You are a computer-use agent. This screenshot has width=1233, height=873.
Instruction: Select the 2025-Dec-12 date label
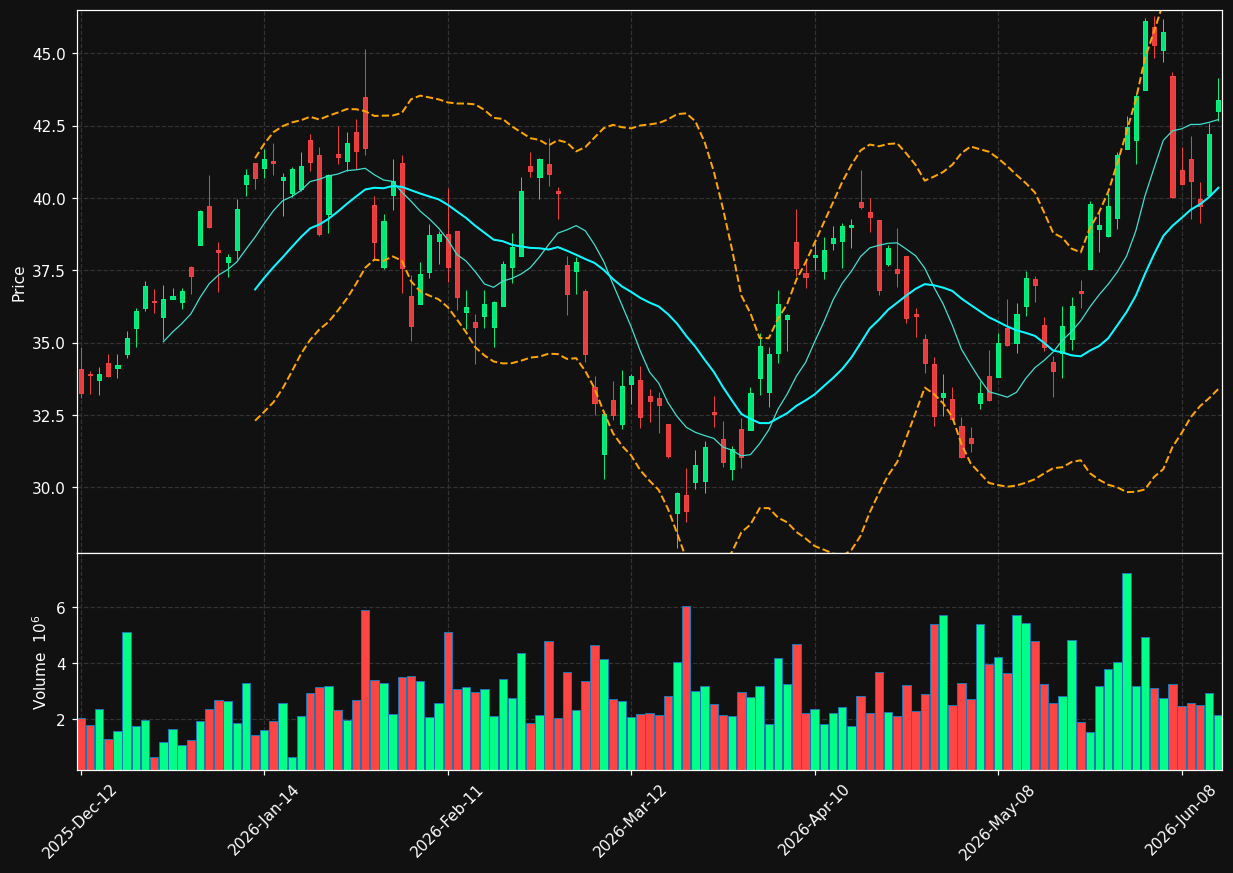coord(79,820)
